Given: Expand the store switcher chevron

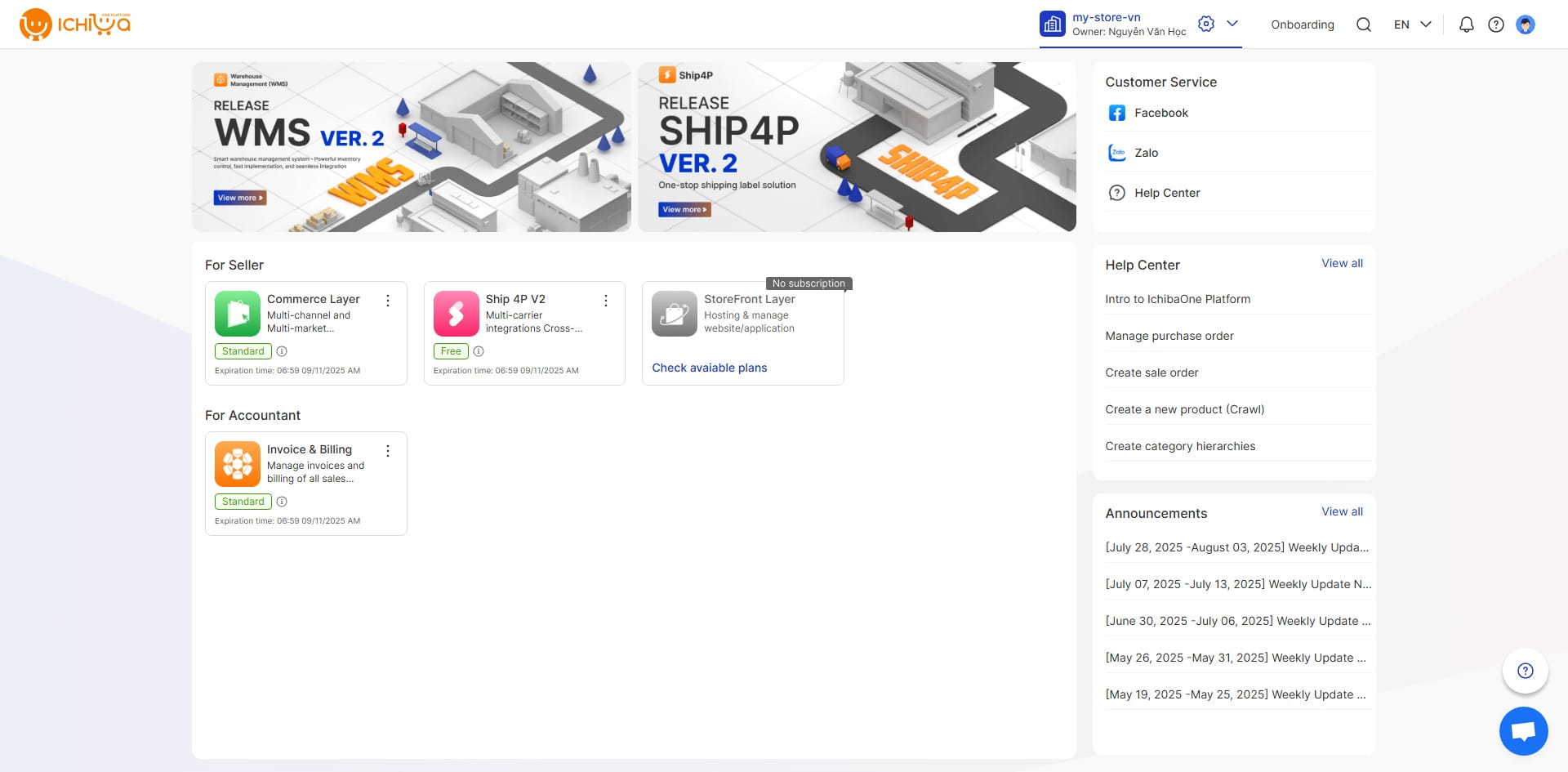Looking at the screenshot, I should coord(1232,24).
